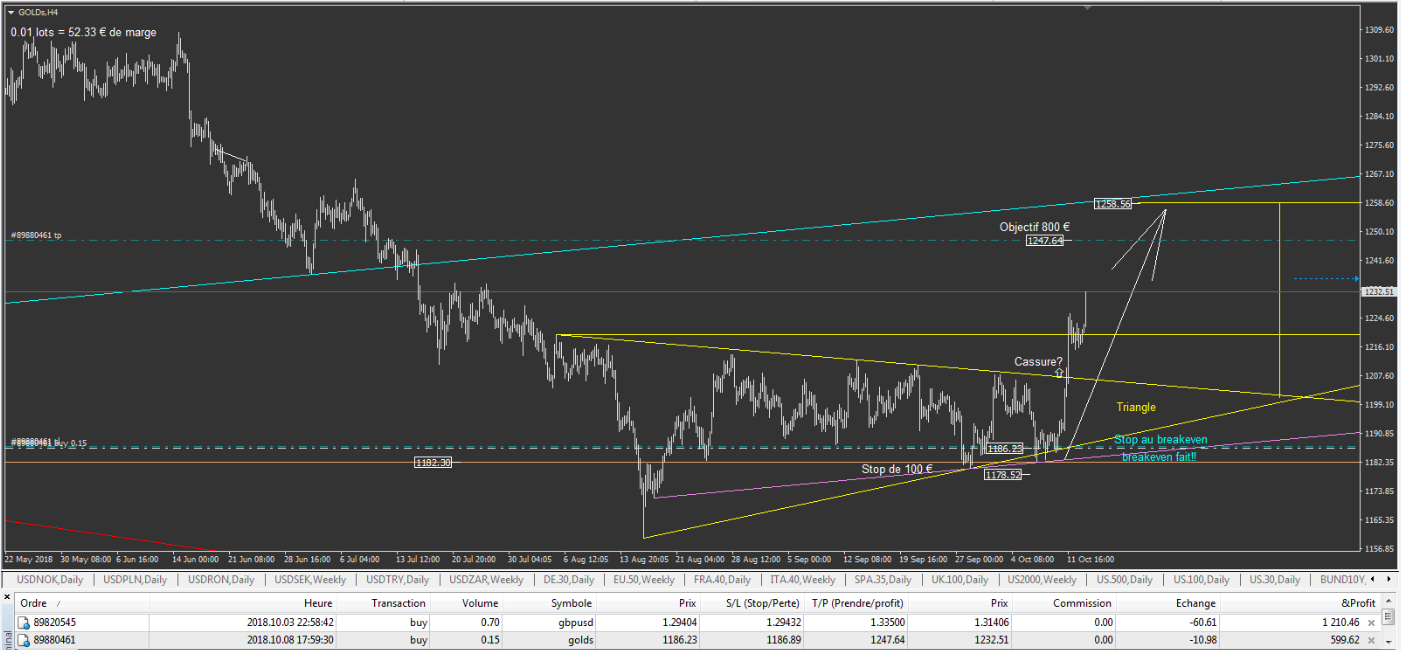Close the terminal panel with its X
The image size is (1401, 650).
click(6, 597)
